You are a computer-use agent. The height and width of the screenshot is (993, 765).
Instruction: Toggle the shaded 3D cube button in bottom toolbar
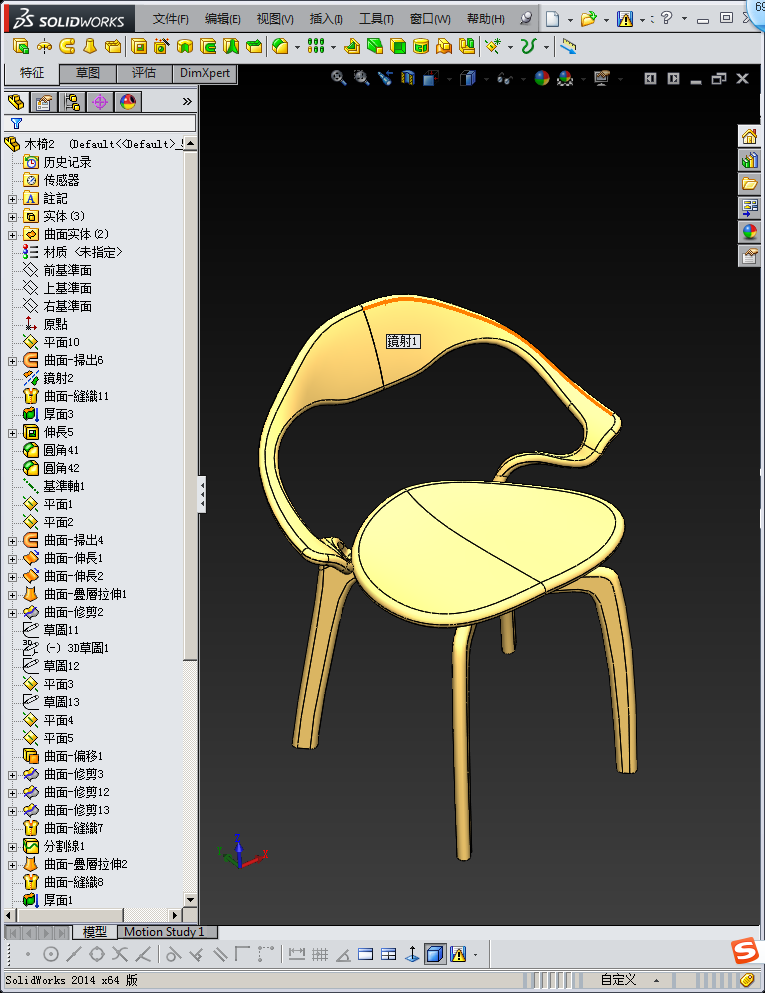click(435, 954)
